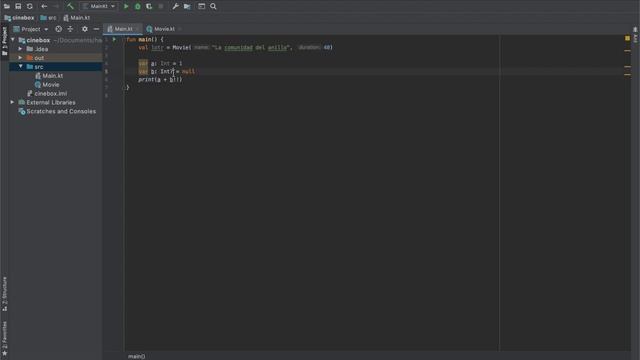The width and height of the screenshot is (640, 360).
Task: Click the Synchronize refresh icon
Action: (x=30, y=6)
